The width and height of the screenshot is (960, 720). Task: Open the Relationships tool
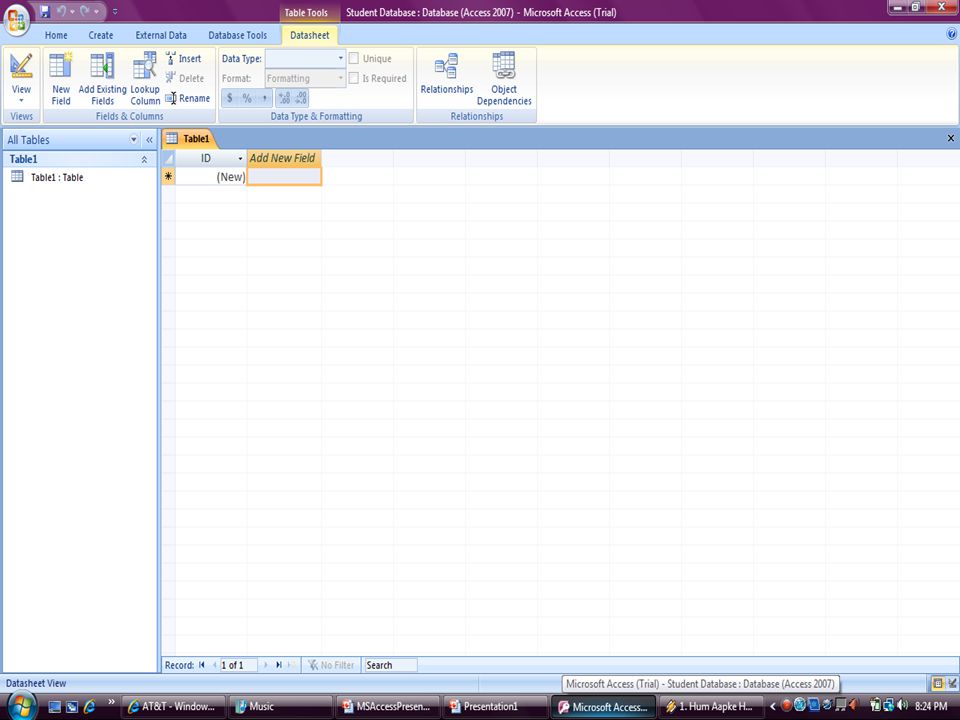click(447, 73)
